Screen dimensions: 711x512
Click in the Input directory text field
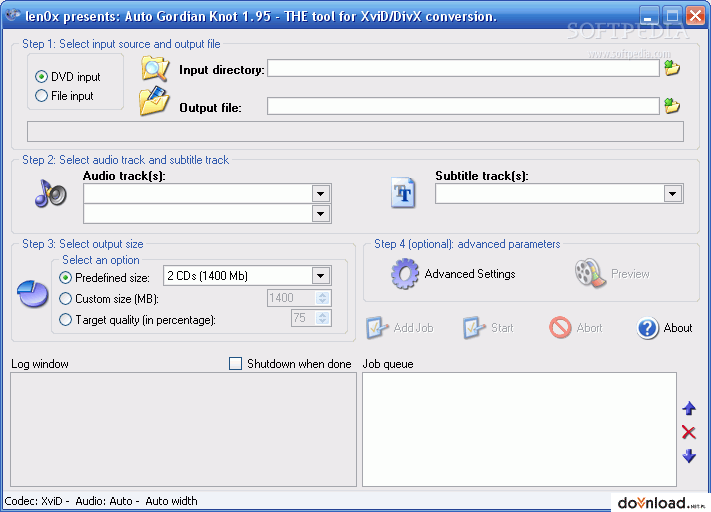click(463, 68)
